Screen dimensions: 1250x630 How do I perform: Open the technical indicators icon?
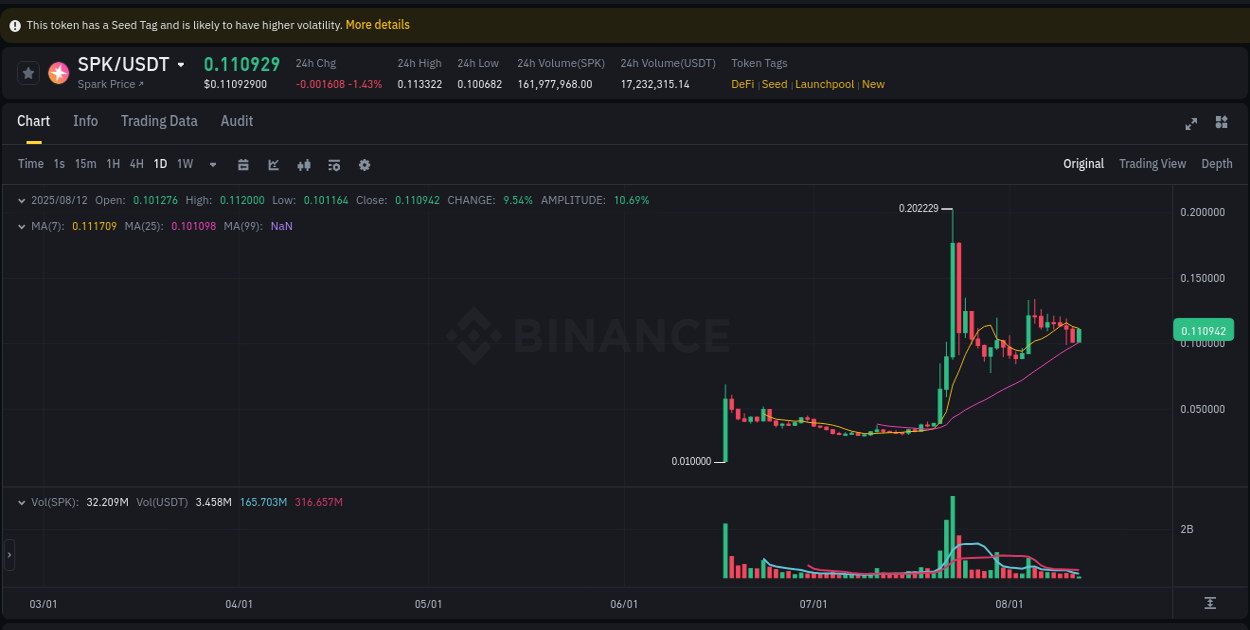[x=334, y=163]
